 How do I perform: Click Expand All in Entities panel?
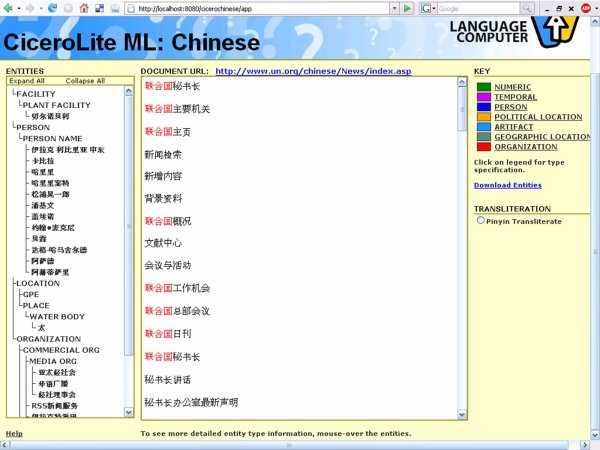coord(27,81)
